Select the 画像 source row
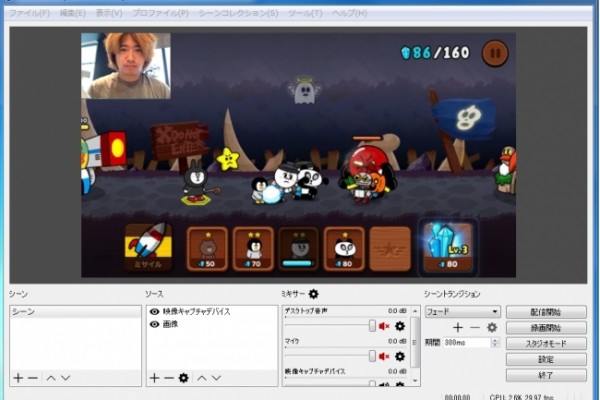 pos(212,324)
